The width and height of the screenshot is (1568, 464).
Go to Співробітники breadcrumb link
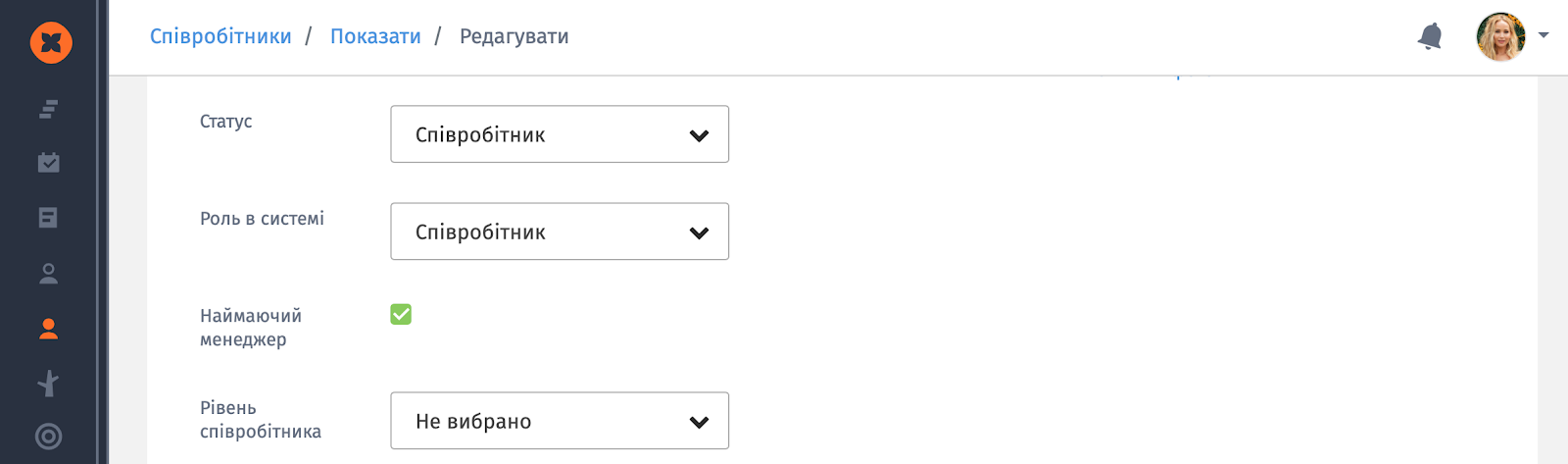click(220, 36)
